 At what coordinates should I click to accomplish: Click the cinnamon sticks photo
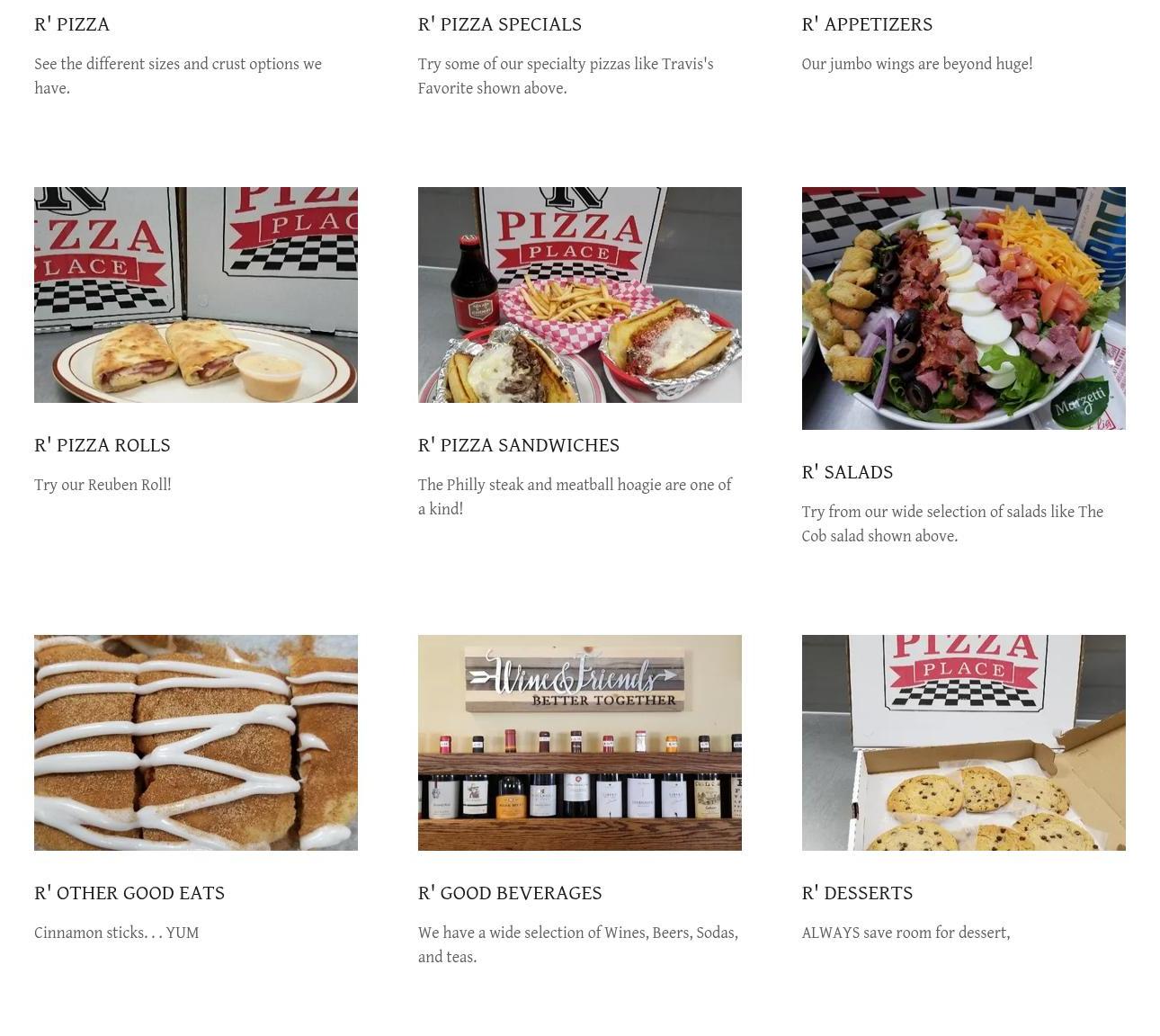196,743
